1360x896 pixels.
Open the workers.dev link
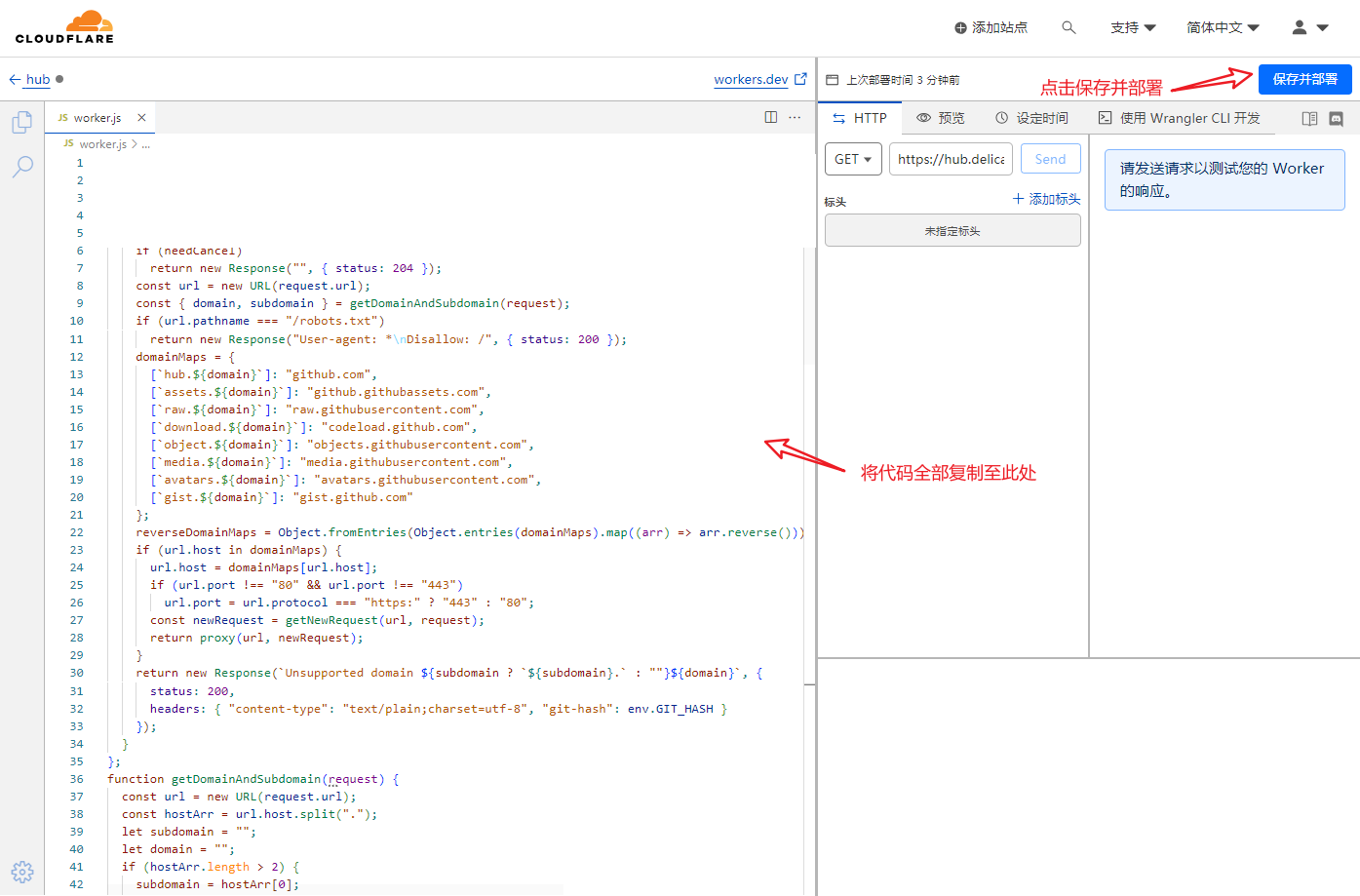pyautogui.click(x=751, y=79)
